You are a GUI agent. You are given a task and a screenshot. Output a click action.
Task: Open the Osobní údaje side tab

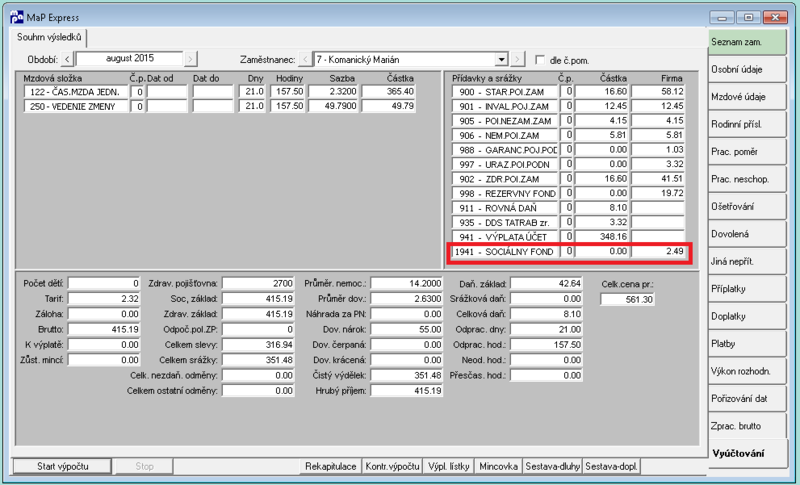(x=747, y=69)
